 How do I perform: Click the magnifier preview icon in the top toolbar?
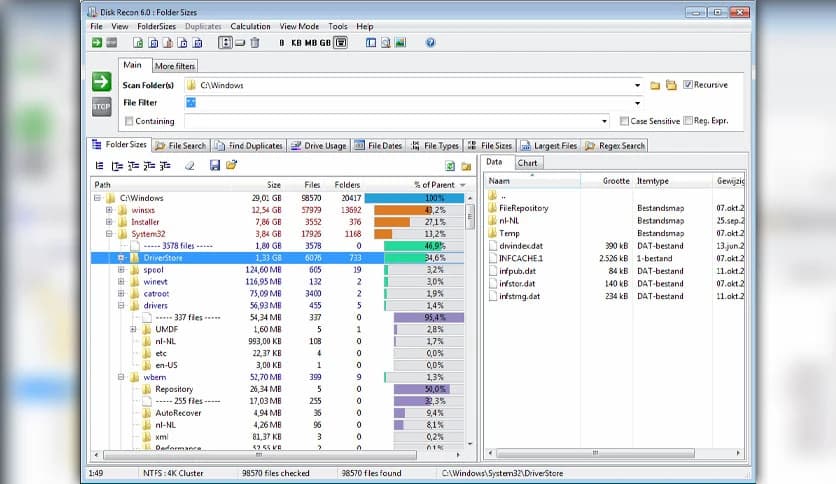pos(385,43)
